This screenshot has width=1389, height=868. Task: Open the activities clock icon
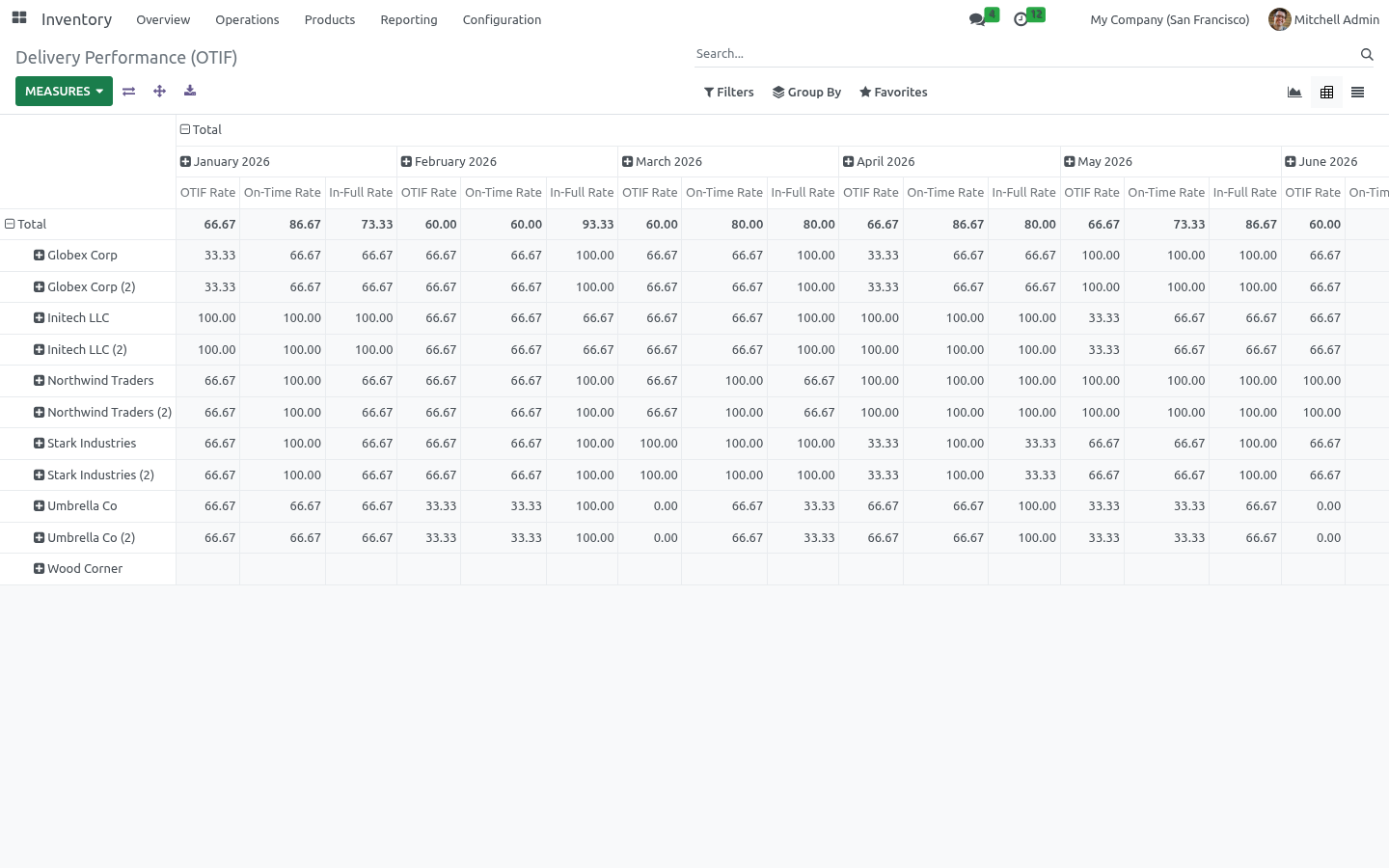point(1021,19)
